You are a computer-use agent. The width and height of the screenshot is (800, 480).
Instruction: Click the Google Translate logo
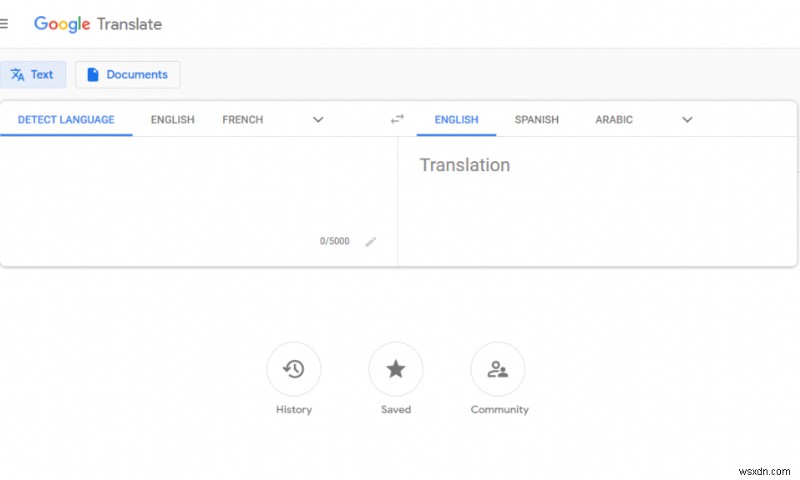(x=97, y=24)
